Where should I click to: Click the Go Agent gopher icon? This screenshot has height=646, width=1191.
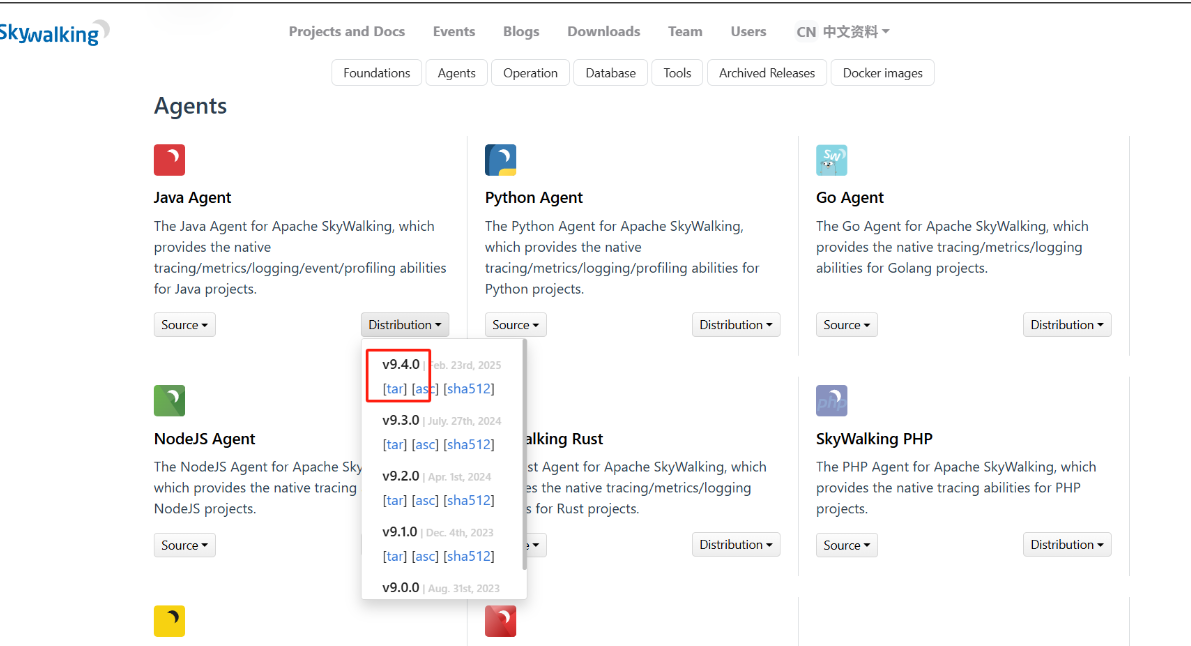point(832,160)
